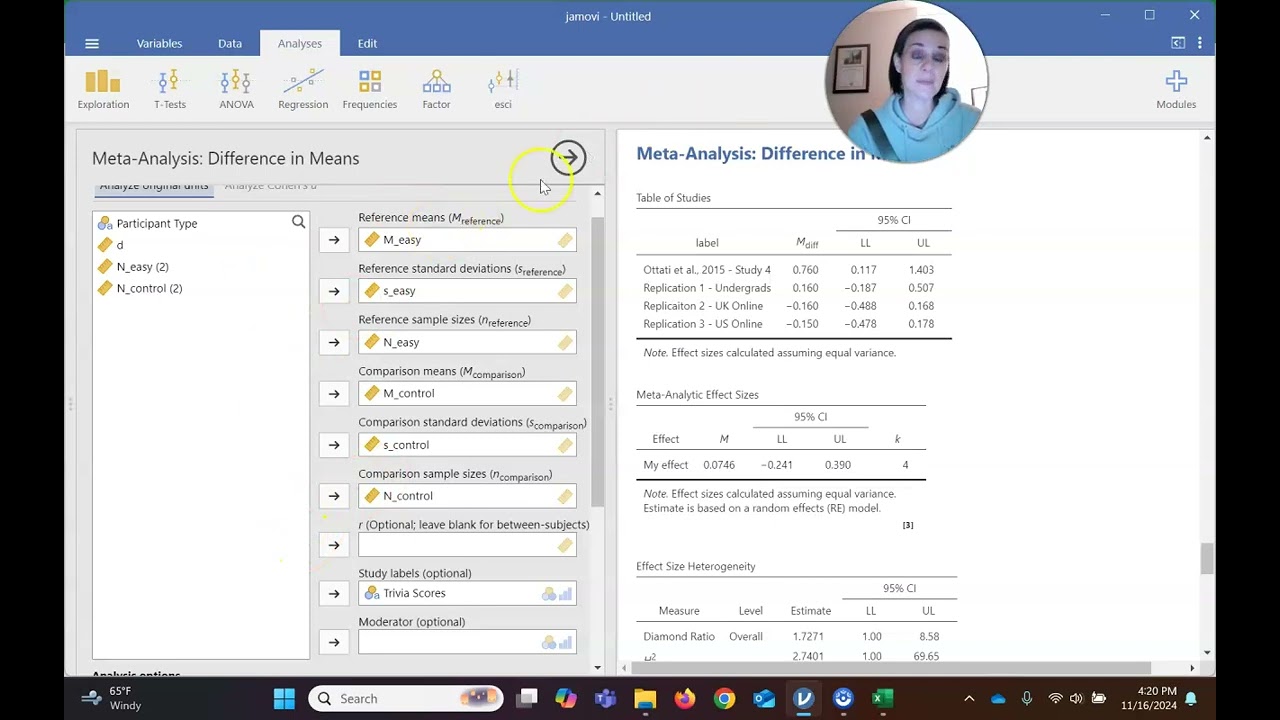
Task: Switch to the Variables tab
Action: point(159,43)
